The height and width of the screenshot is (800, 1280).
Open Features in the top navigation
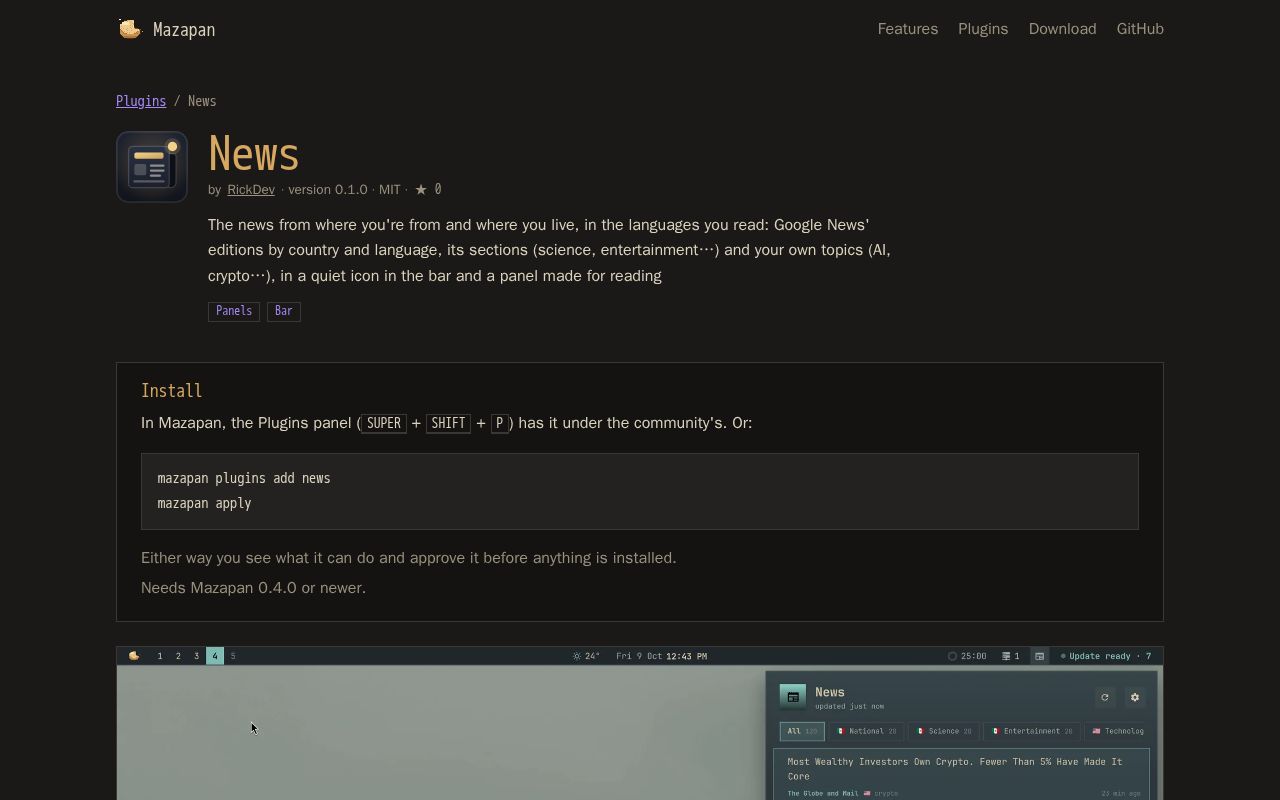click(908, 29)
